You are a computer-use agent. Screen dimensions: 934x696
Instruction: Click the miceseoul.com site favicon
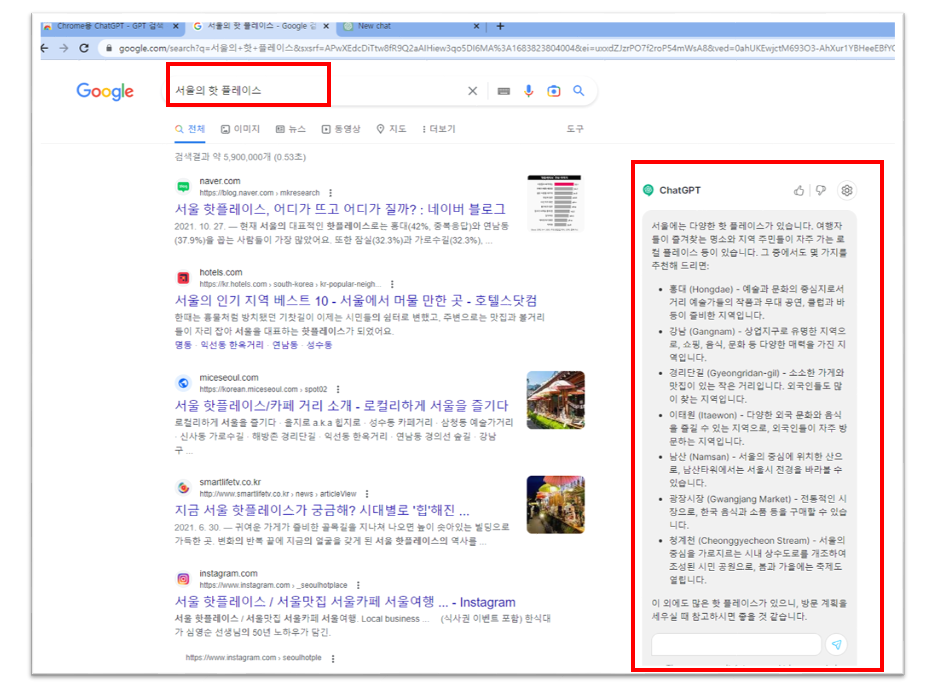coord(183,383)
